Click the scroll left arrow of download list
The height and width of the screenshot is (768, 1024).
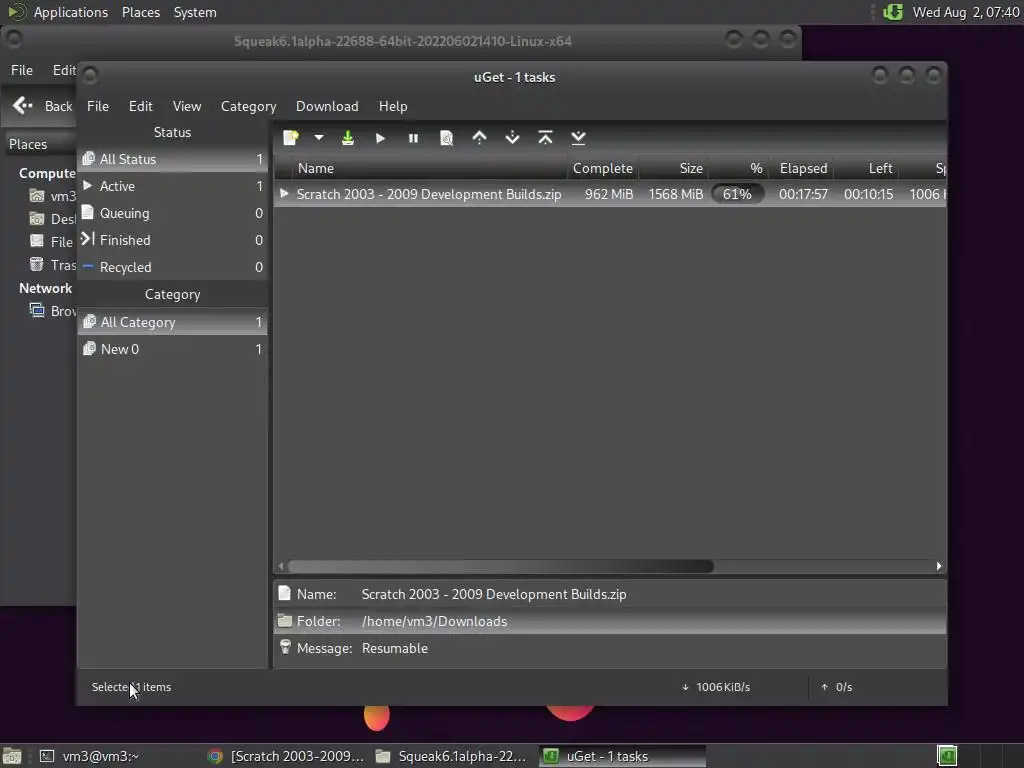[281, 566]
